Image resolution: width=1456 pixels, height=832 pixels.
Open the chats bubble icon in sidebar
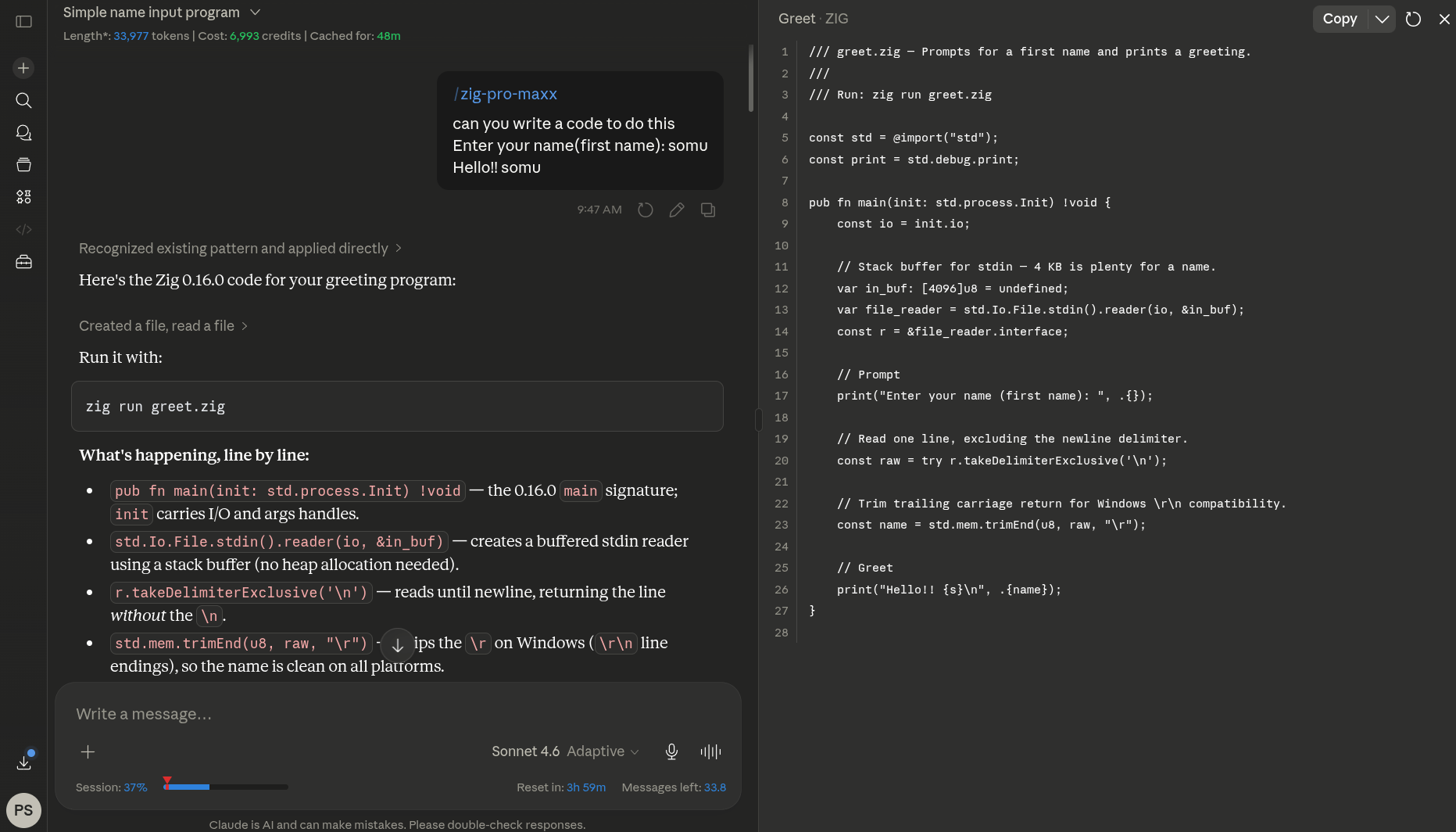tap(23, 133)
